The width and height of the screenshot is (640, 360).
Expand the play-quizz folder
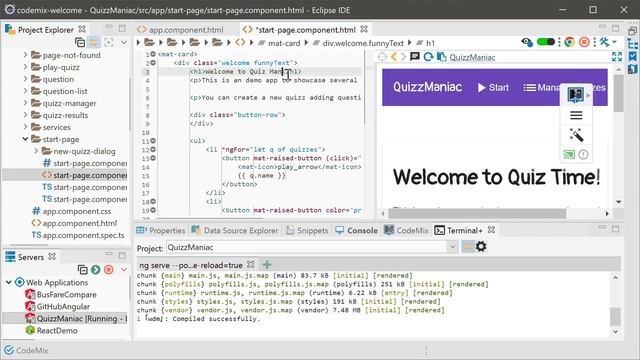coord(25,67)
